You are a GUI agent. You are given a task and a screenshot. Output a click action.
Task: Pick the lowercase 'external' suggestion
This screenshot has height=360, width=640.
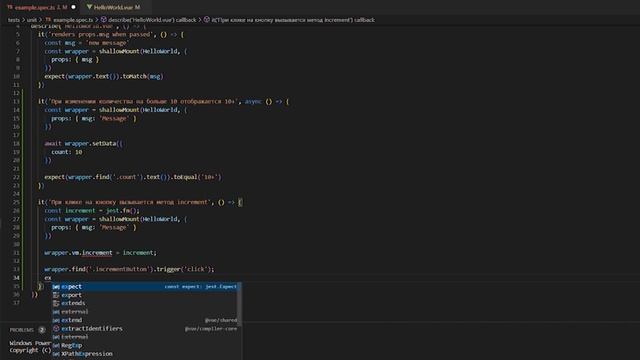click(x=146, y=312)
